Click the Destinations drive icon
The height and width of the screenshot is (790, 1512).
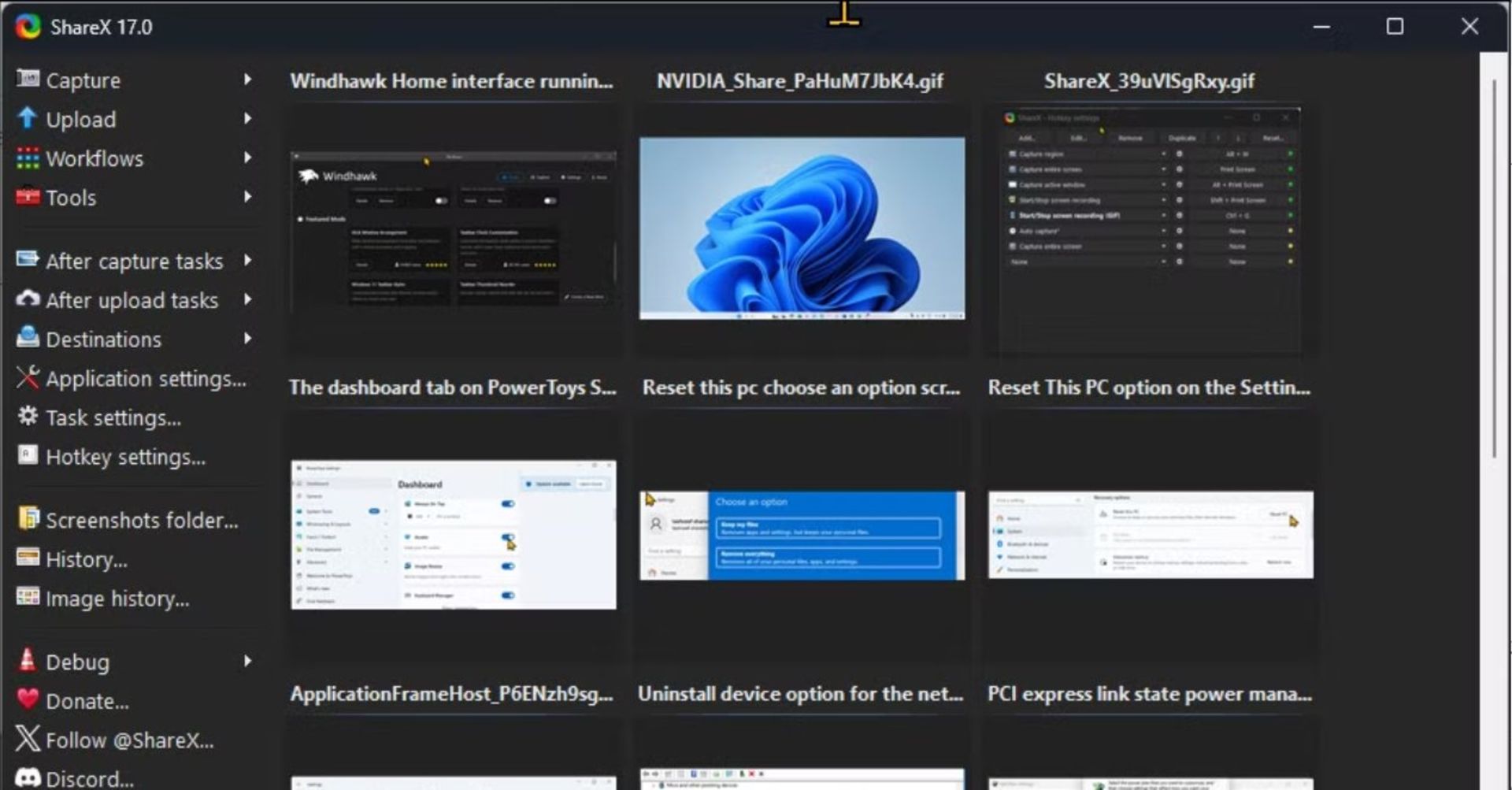28,337
